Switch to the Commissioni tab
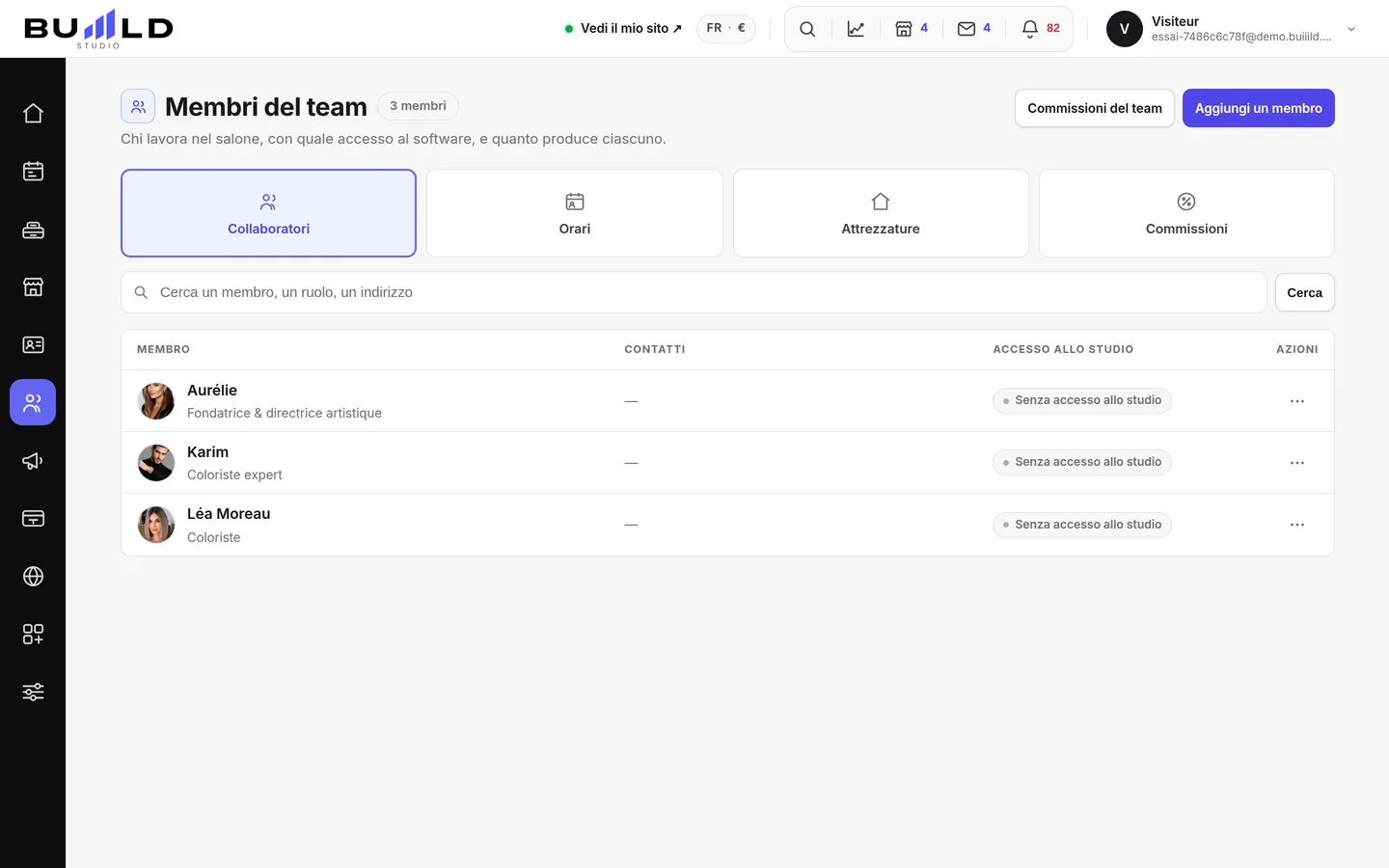The width and height of the screenshot is (1389, 868). pos(1186,213)
